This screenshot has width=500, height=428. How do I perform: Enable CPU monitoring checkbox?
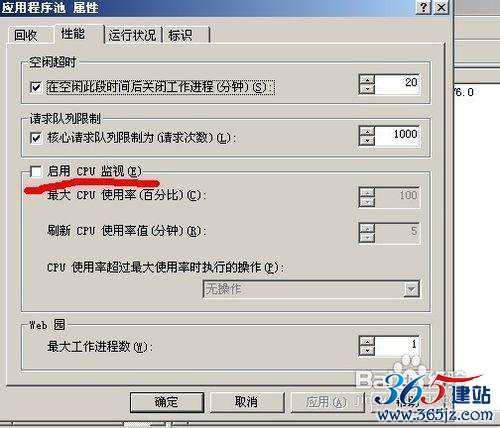[x=35, y=171]
